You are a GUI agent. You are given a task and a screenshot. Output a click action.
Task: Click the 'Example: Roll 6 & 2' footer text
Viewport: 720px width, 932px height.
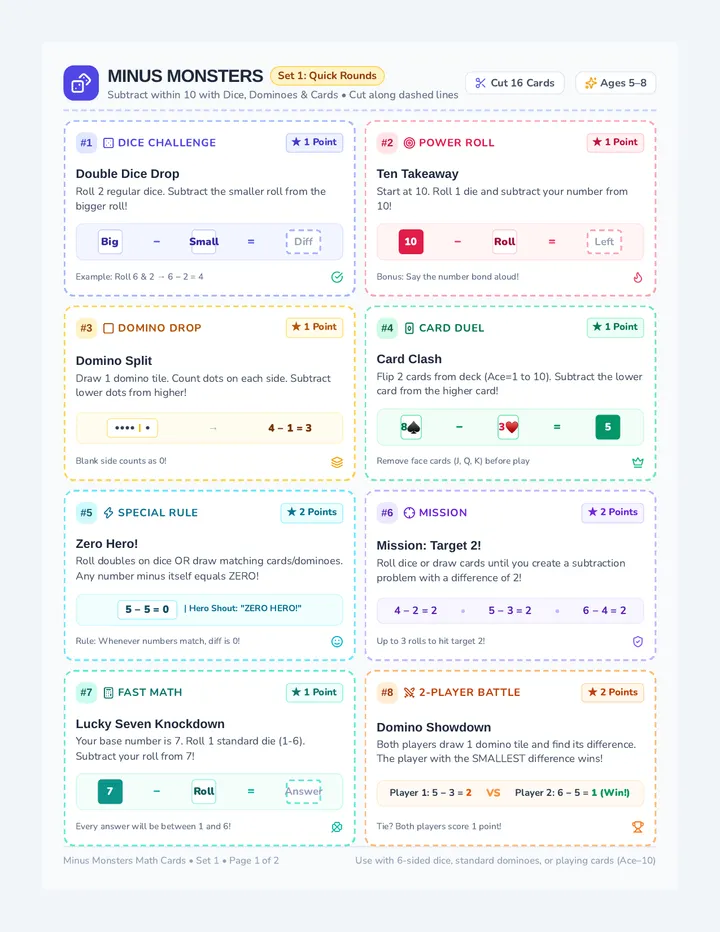(139, 277)
